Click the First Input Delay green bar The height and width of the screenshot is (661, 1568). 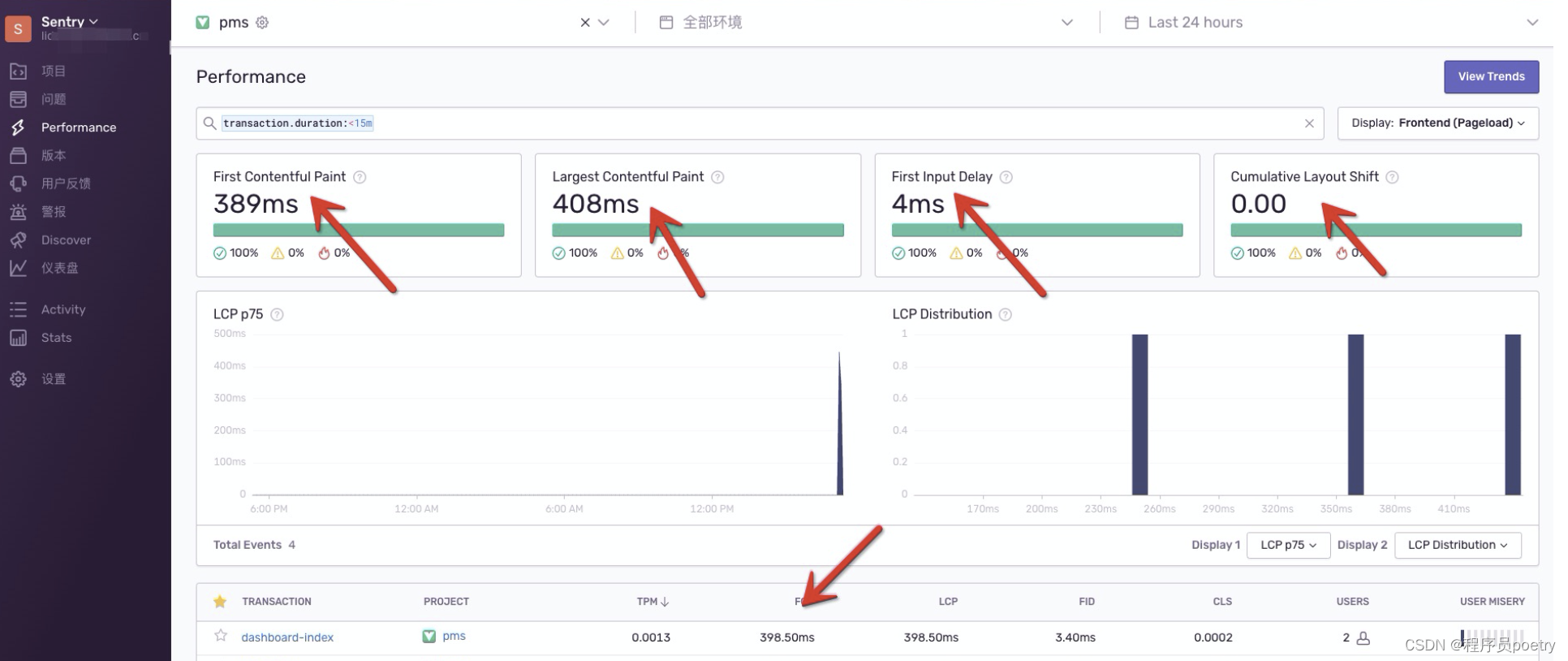[1037, 230]
